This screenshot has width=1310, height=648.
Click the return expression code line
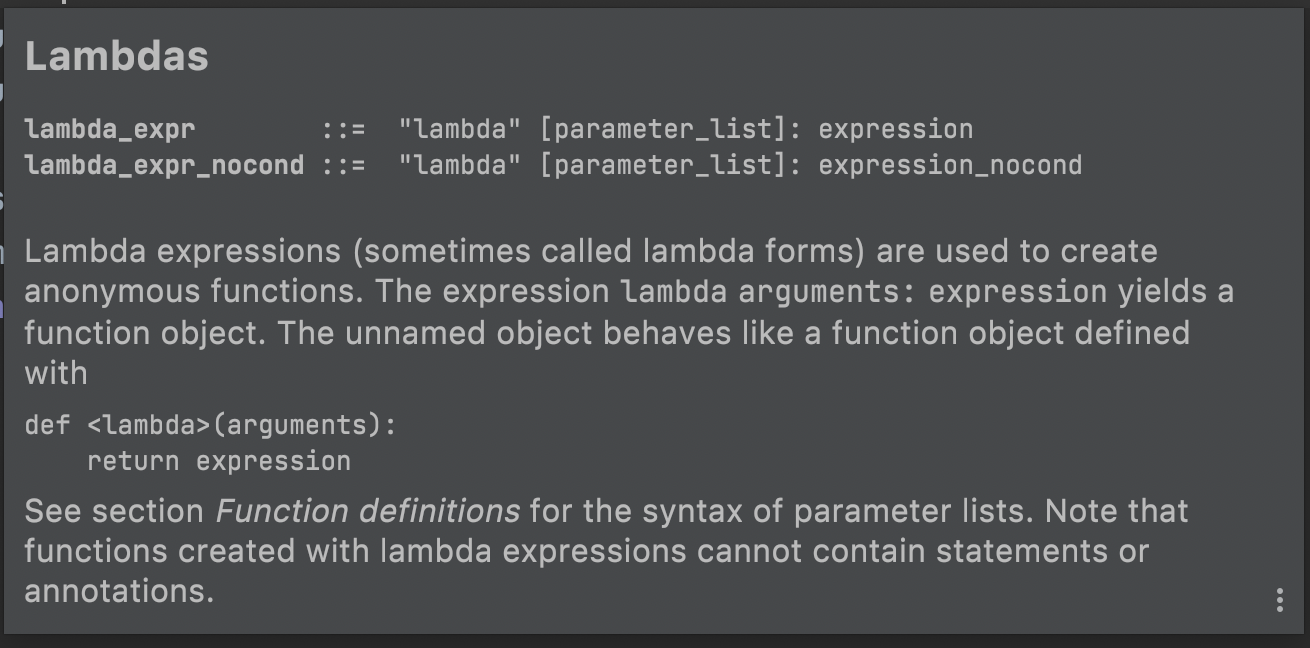218,461
